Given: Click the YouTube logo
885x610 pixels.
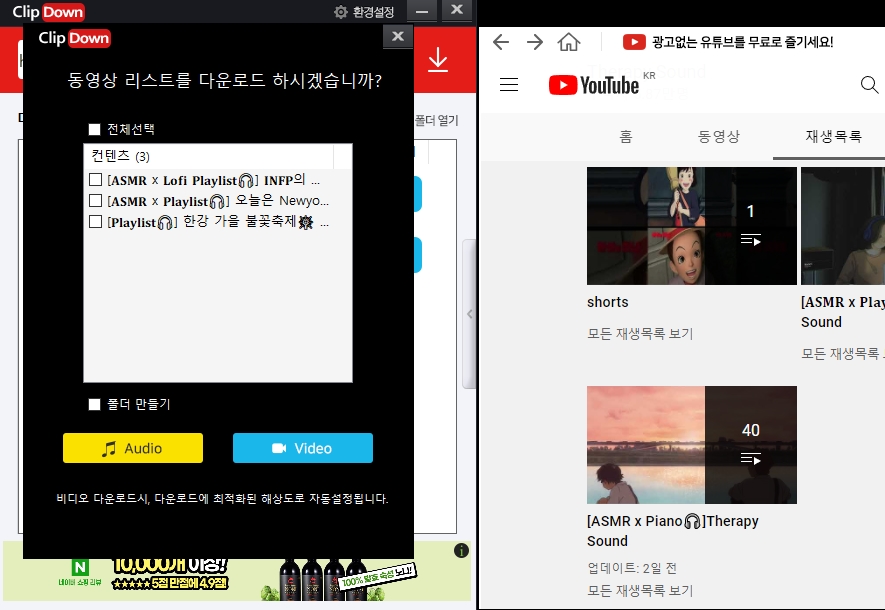Looking at the screenshot, I should (x=594, y=85).
